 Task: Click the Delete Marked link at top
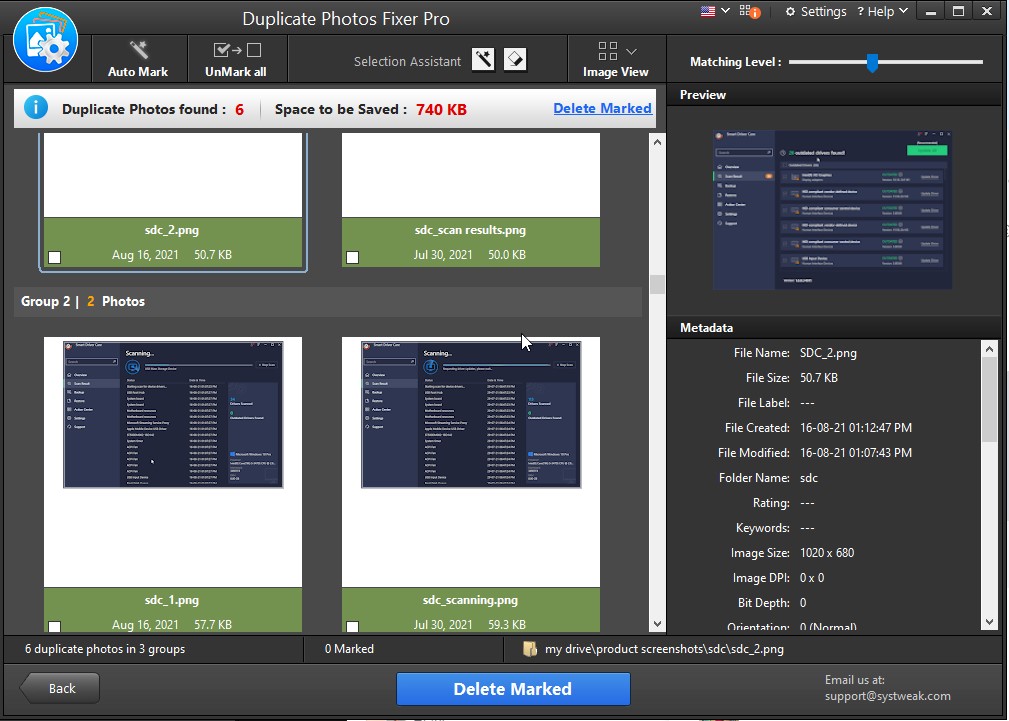pyautogui.click(x=602, y=108)
